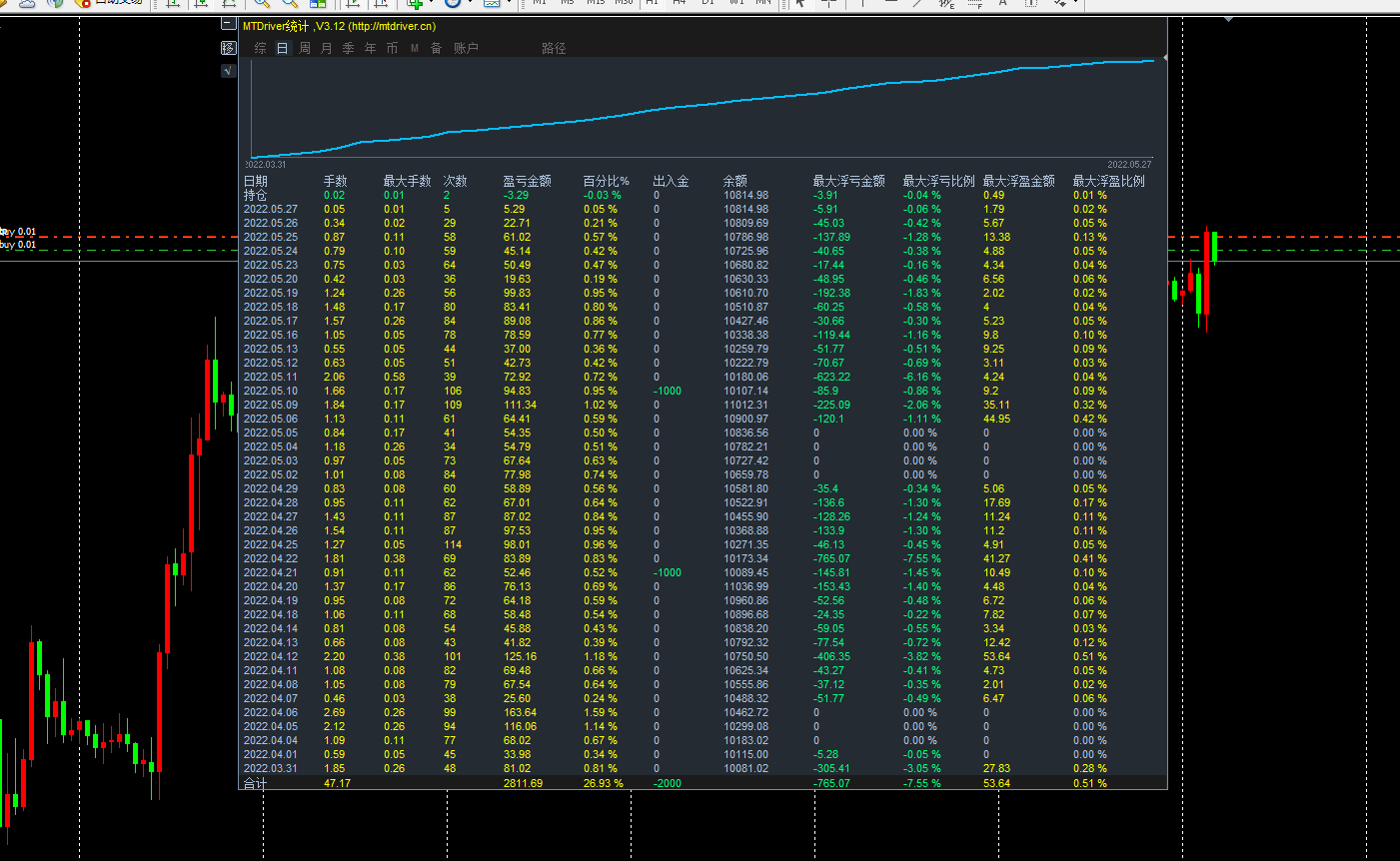The height and width of the screenshot is (861, 1400).
Task: Click the 盈亏金额 column header
Action: click(x=527, y=181)
